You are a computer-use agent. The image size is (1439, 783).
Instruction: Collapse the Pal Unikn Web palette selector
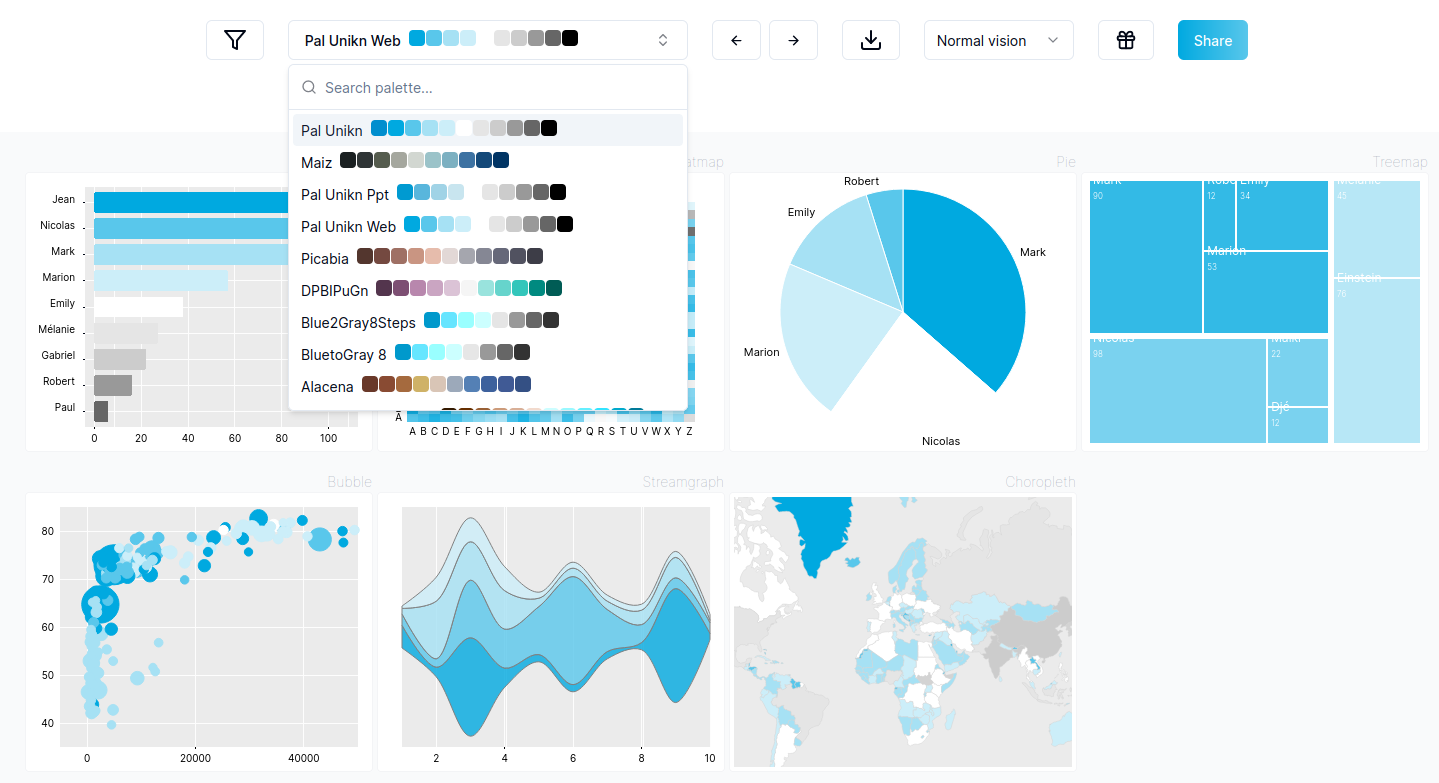click(487, 40)
